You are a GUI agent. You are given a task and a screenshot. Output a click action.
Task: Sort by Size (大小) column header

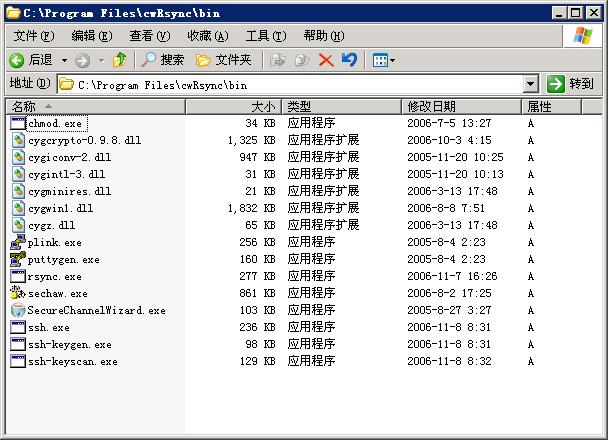pos(234,106)
